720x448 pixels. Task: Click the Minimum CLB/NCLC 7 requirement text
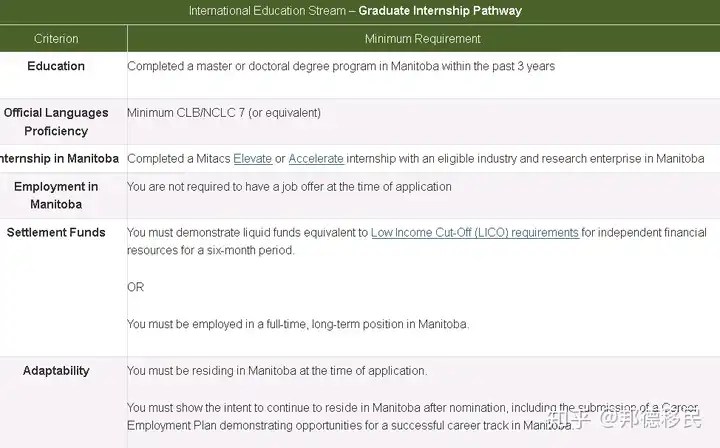click(224, 113)
